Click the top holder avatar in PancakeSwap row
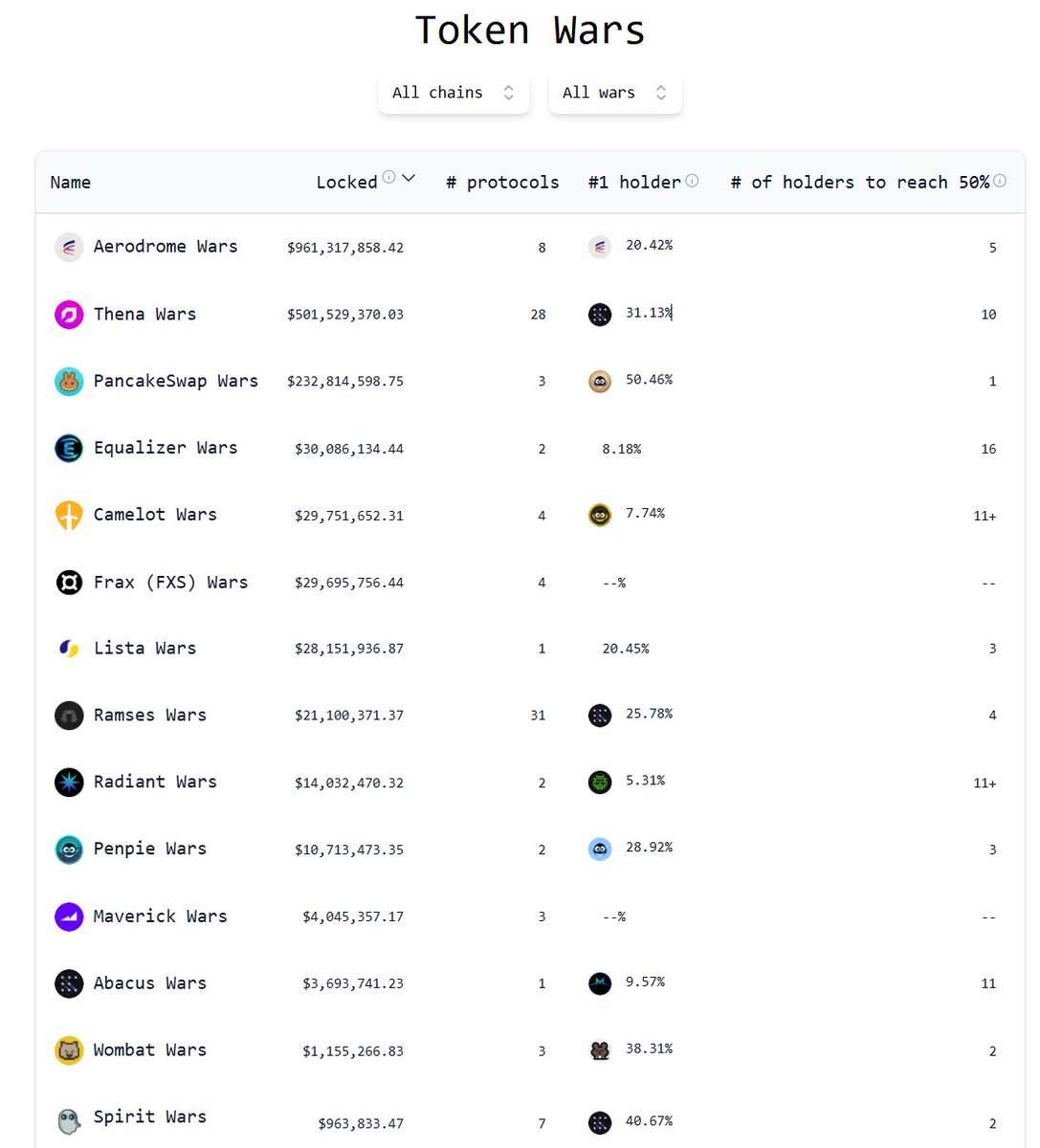Image resolution: width=1040 pixels, height=1148 pixels. coord(599,381)
